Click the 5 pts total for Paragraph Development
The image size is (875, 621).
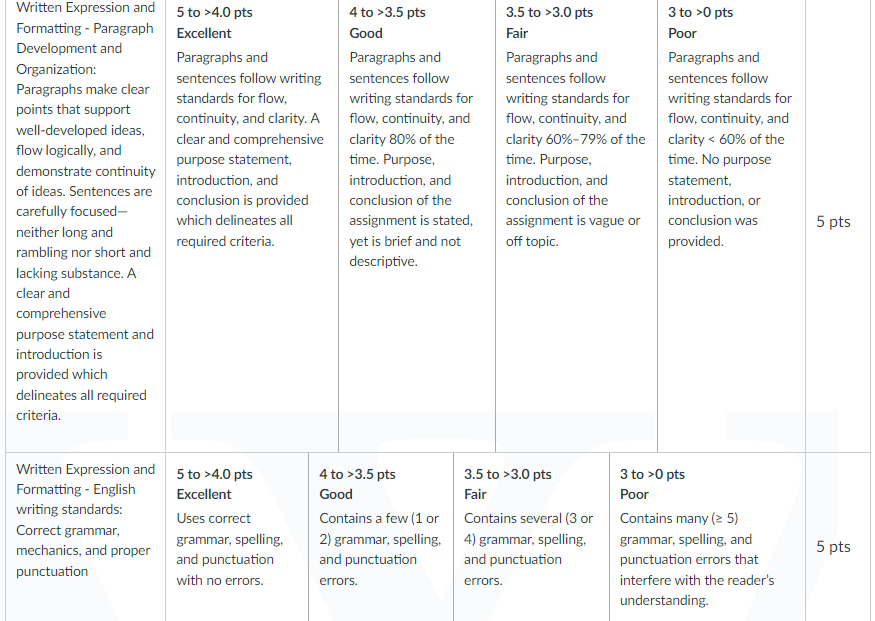point(833,222)
